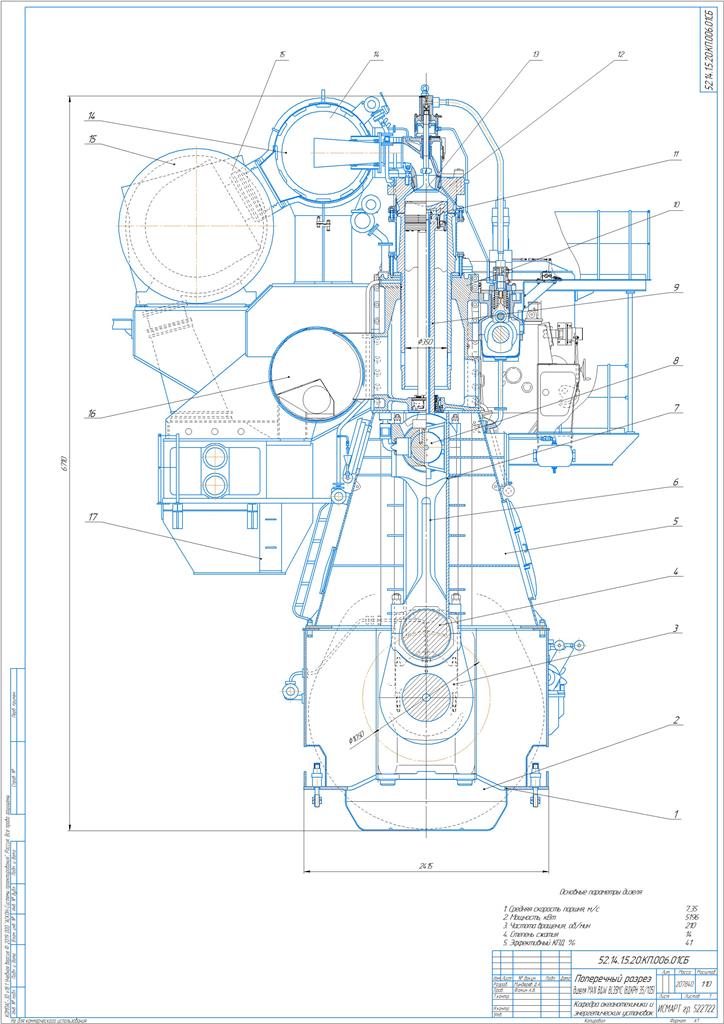Screen dimensions: 724x1024
Task: Click callout number 11 on the right
Action: 677,153
